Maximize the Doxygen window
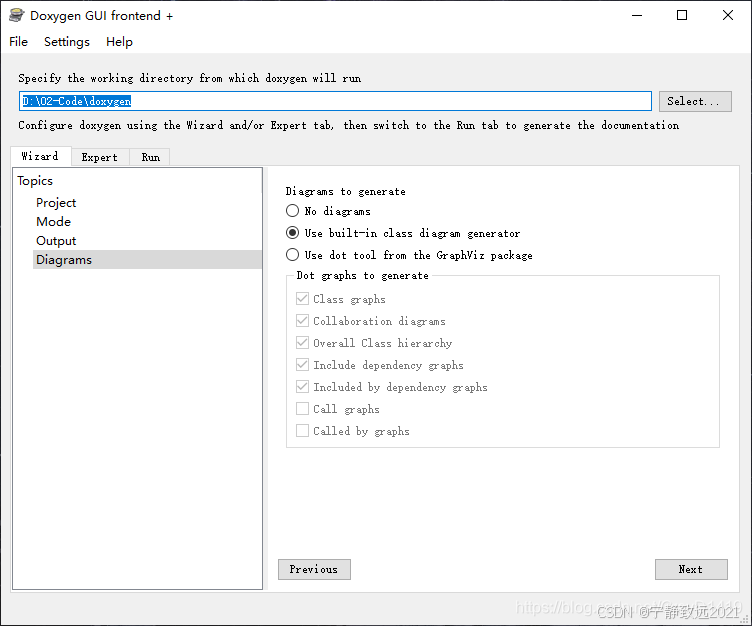The image size is (752, 626). tap(682, 15)
